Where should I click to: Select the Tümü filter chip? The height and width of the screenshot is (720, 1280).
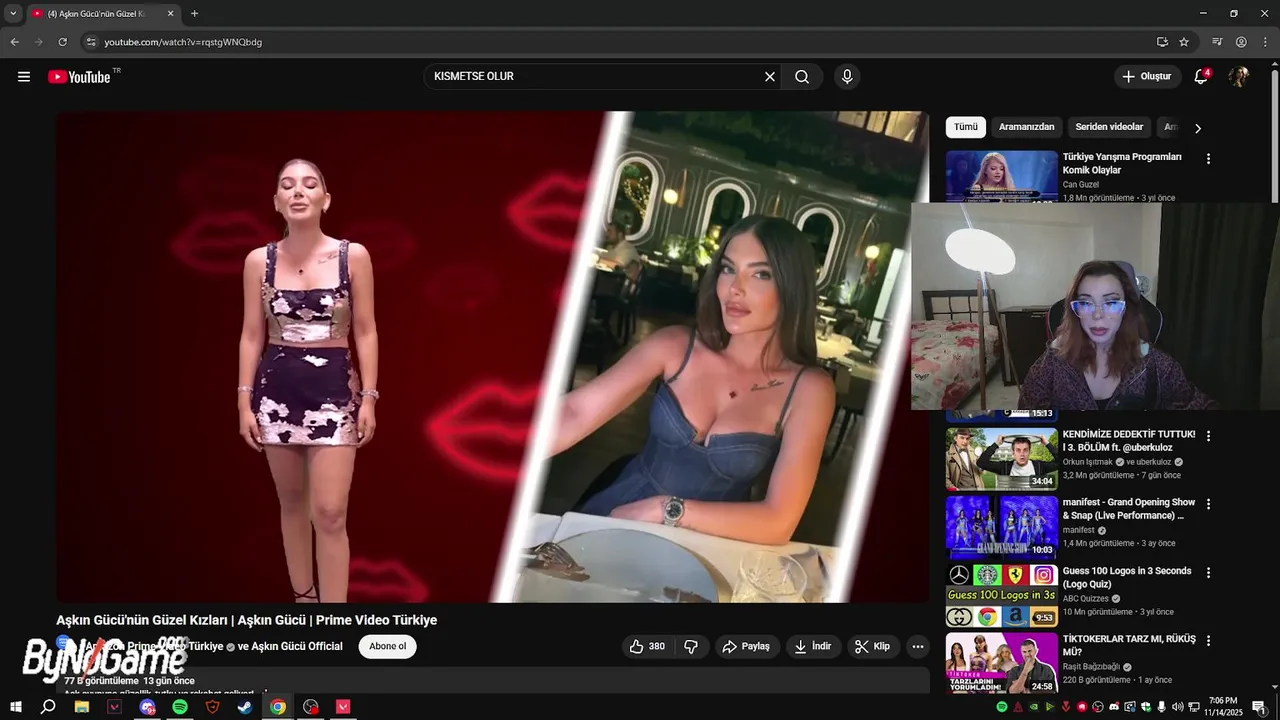(966, 127)
